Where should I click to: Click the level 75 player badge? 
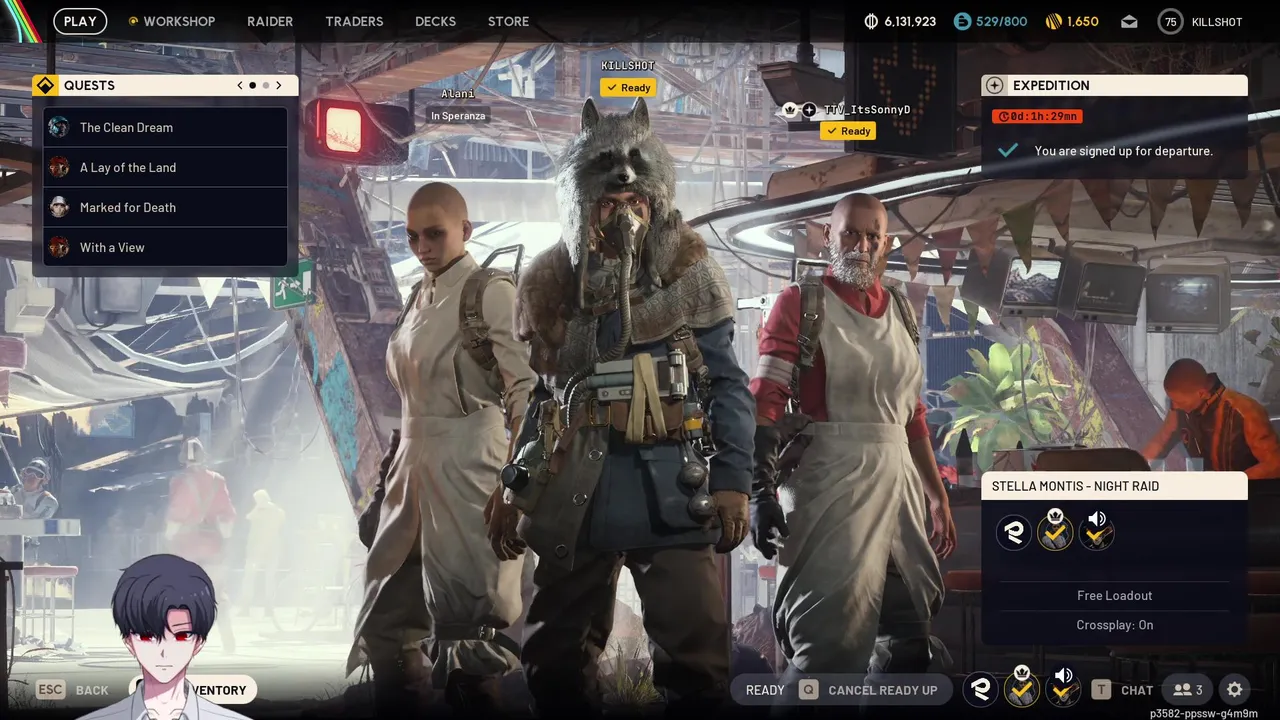click(1170, 22)
